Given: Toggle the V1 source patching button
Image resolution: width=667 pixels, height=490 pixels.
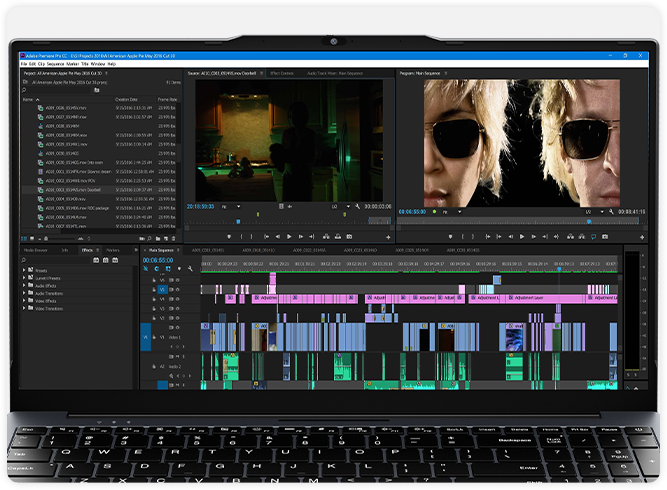Looking at the screenshot, I should click(145, 339).
